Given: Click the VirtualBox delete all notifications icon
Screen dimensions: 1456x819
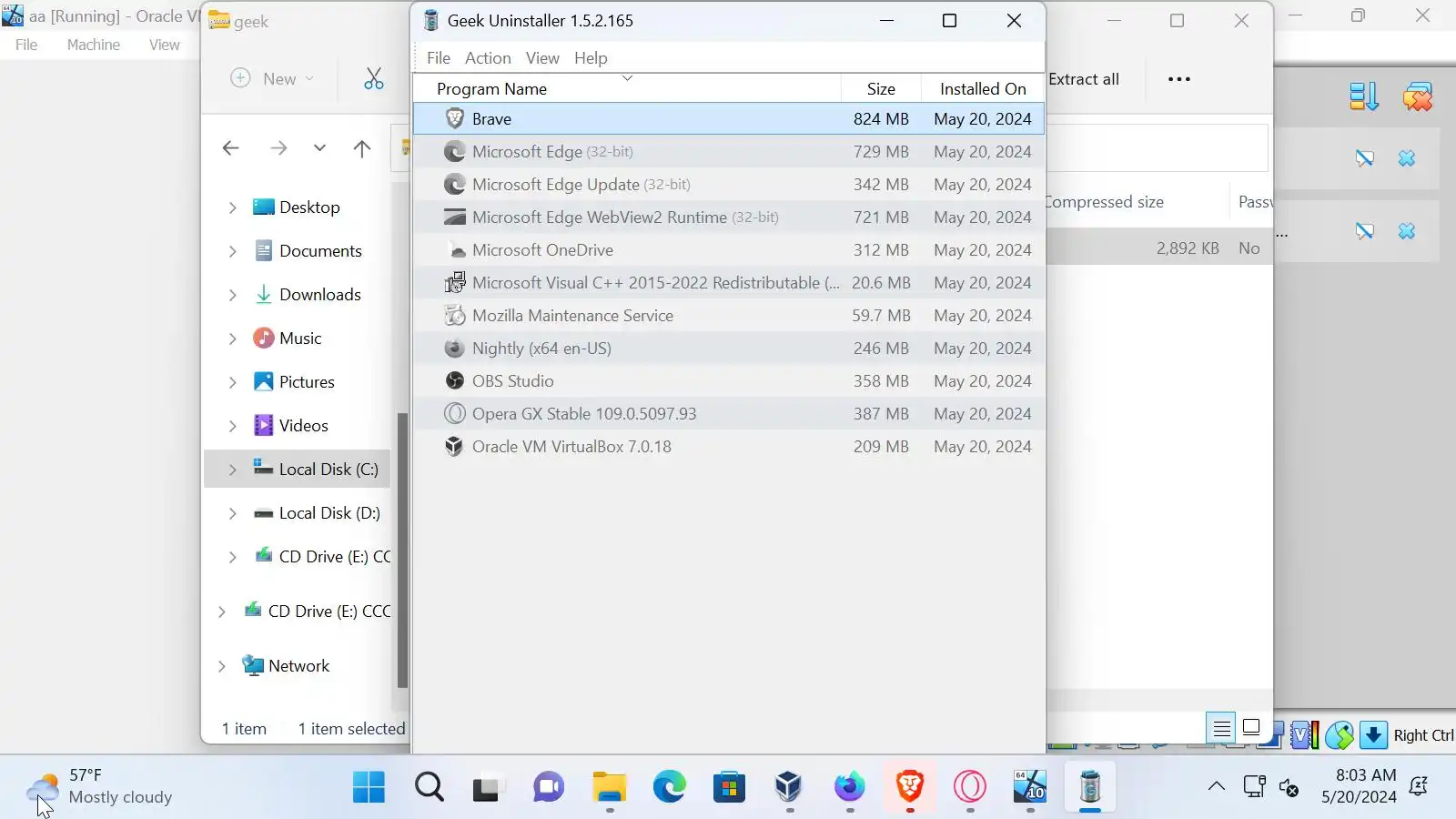Looking at the screenshot, I should (x=1417, y=96).
